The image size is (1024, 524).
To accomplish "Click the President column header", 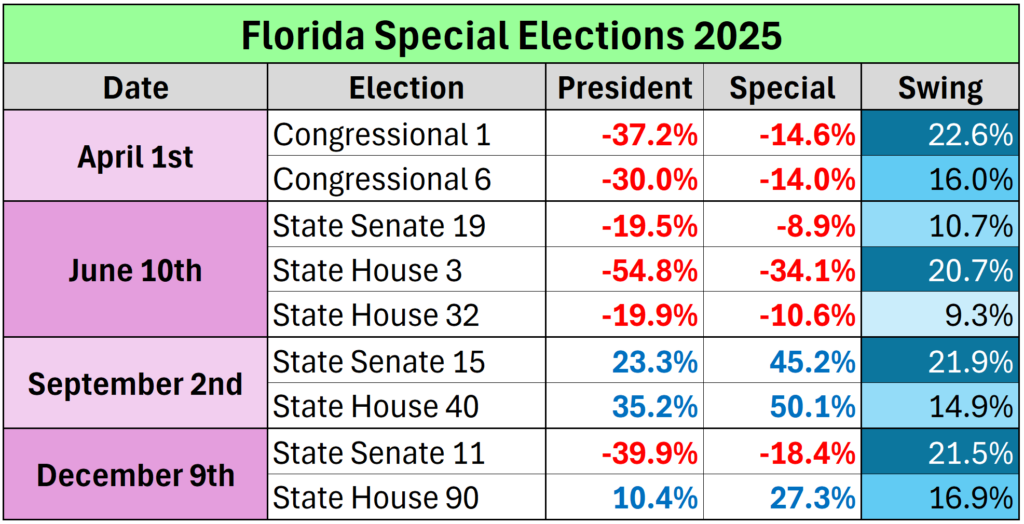I will pos(624,88).
